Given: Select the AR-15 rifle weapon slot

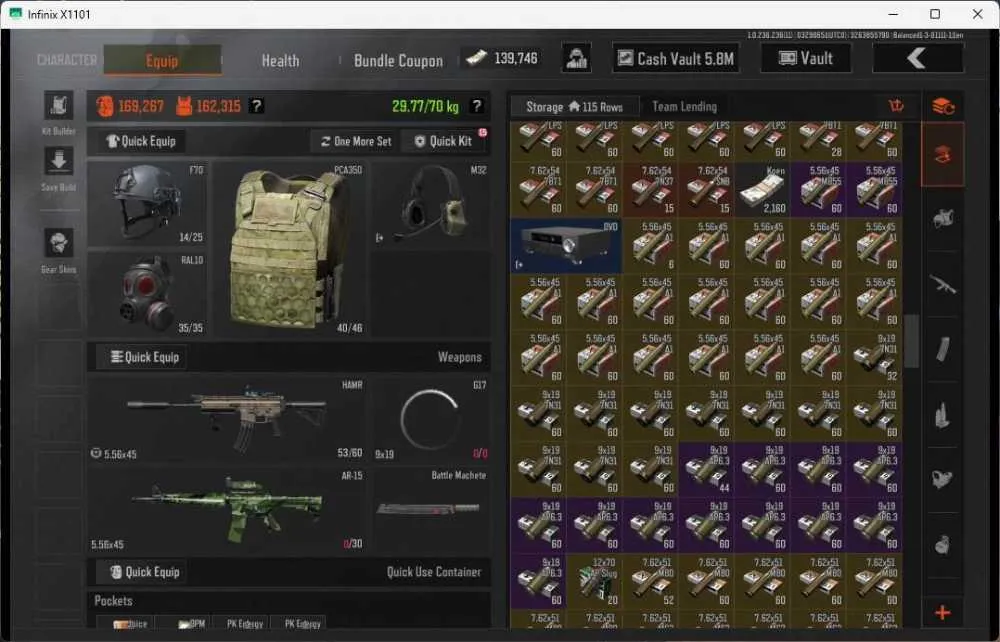Looking at the screenshot, I should click(228, 510).
